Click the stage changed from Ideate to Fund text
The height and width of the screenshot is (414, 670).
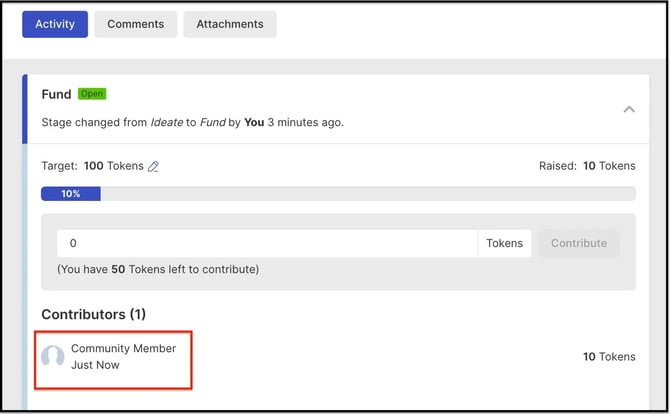193,123
